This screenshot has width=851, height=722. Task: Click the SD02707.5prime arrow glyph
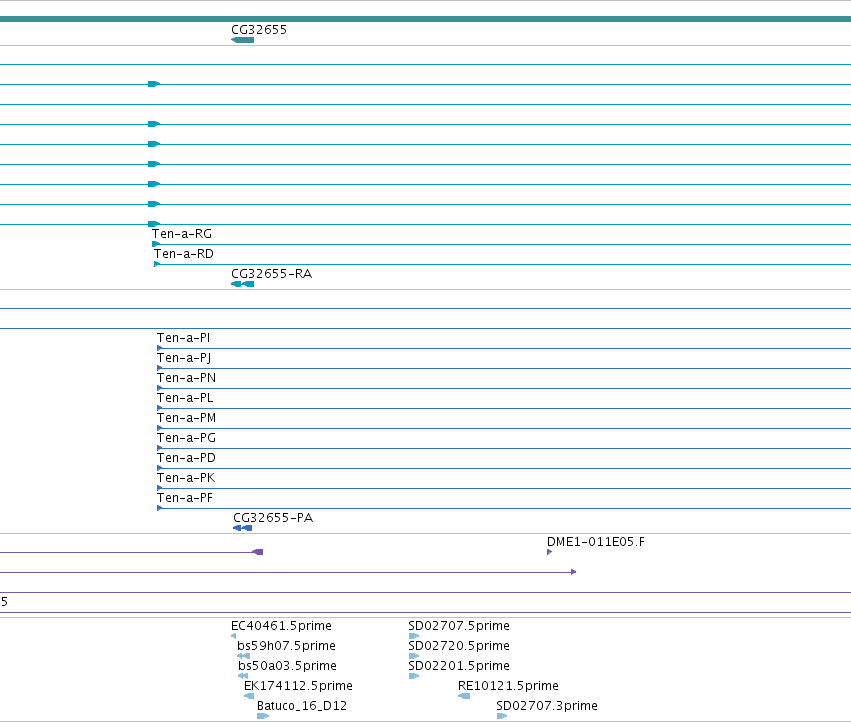[x=414, y=636]
